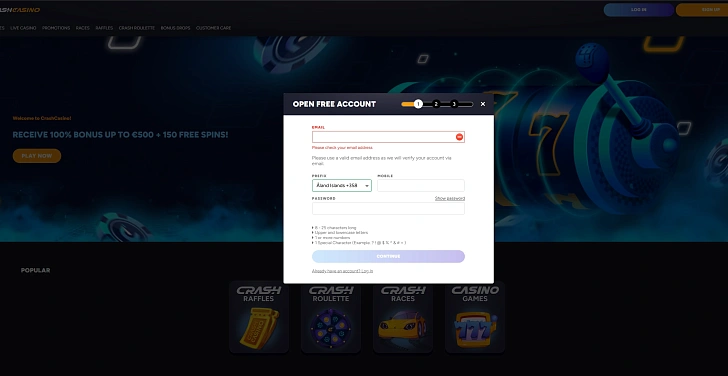728x376 pixels.
Task: Open the Bonus Drops menu item
Action: 176,28
